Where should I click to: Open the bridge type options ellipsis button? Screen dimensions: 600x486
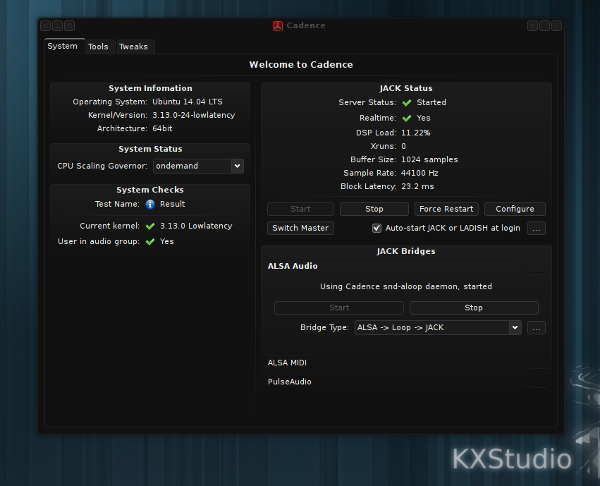click(x=536, y=328)
